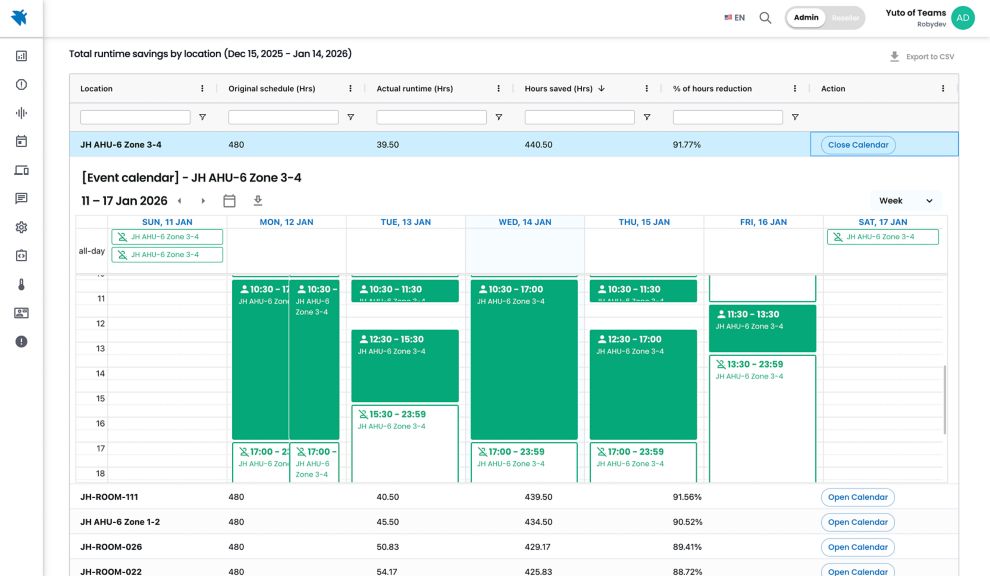Open Calendar for JH-ROOM-111

click(858, 497)
